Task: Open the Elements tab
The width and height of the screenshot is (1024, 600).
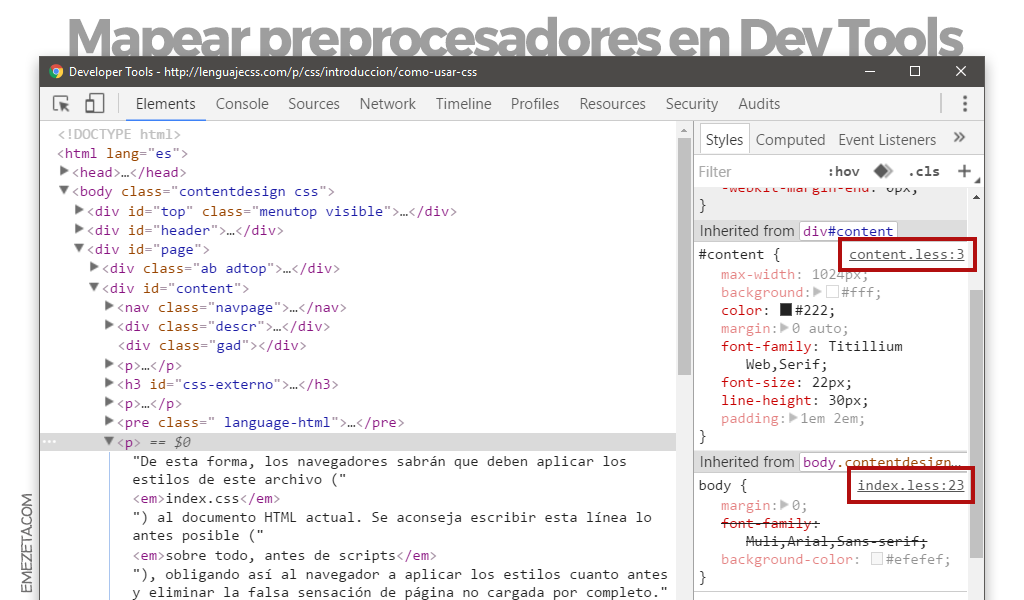Action: point(165,104)
